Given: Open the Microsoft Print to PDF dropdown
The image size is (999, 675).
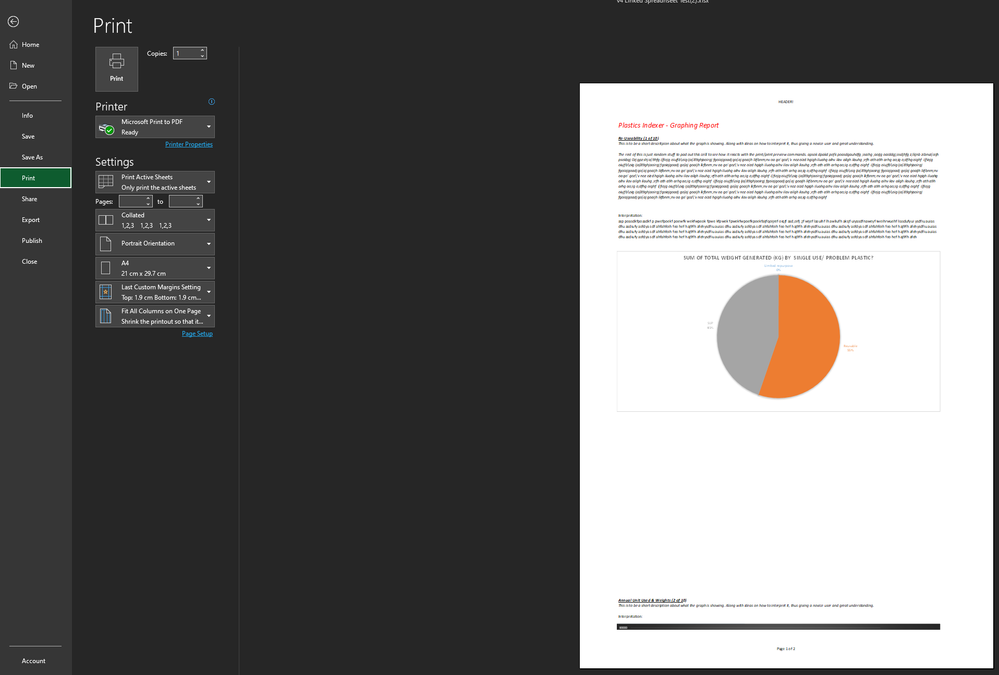Looking at the screenshot, I should click(155, 127).
